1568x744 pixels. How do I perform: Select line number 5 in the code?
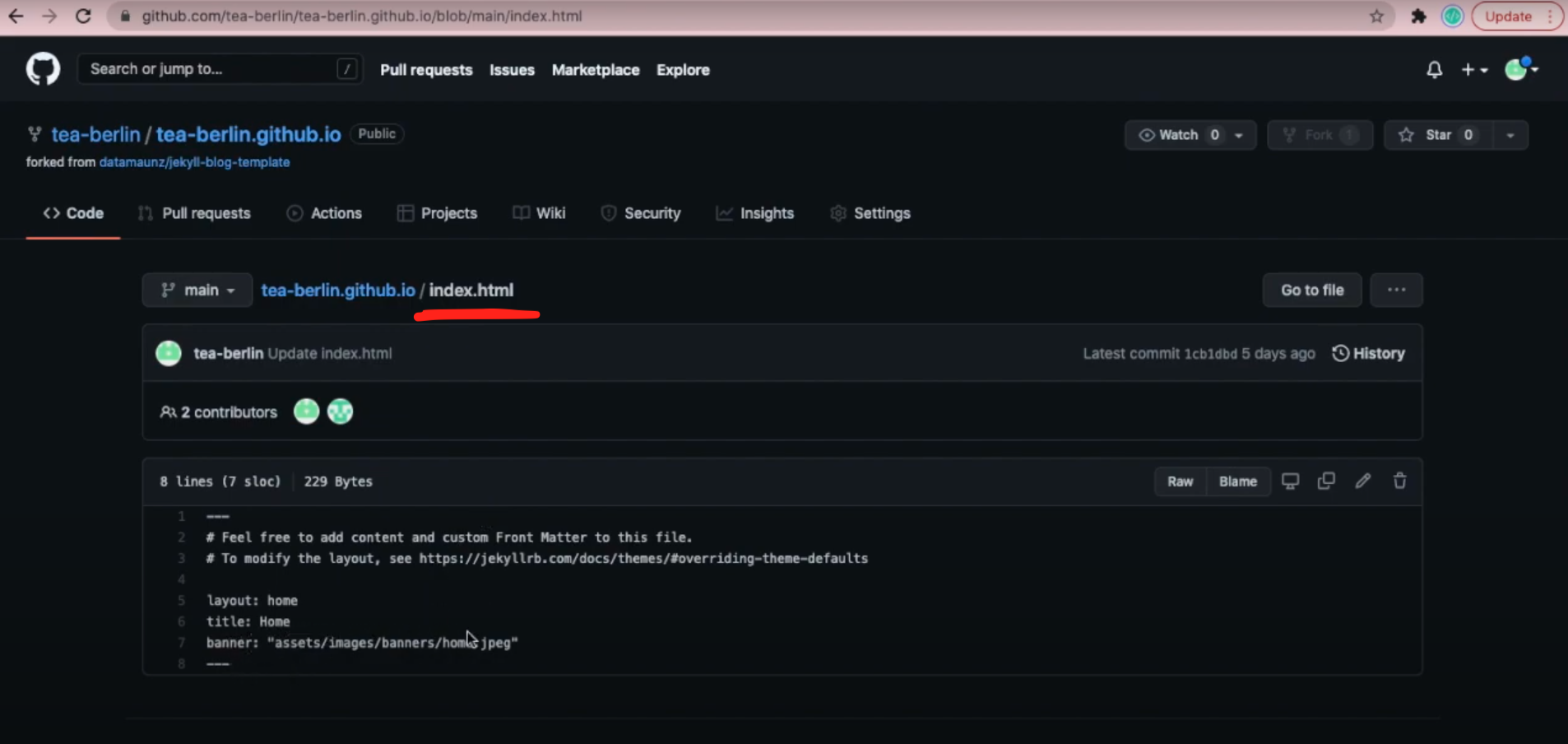[181, 601]
